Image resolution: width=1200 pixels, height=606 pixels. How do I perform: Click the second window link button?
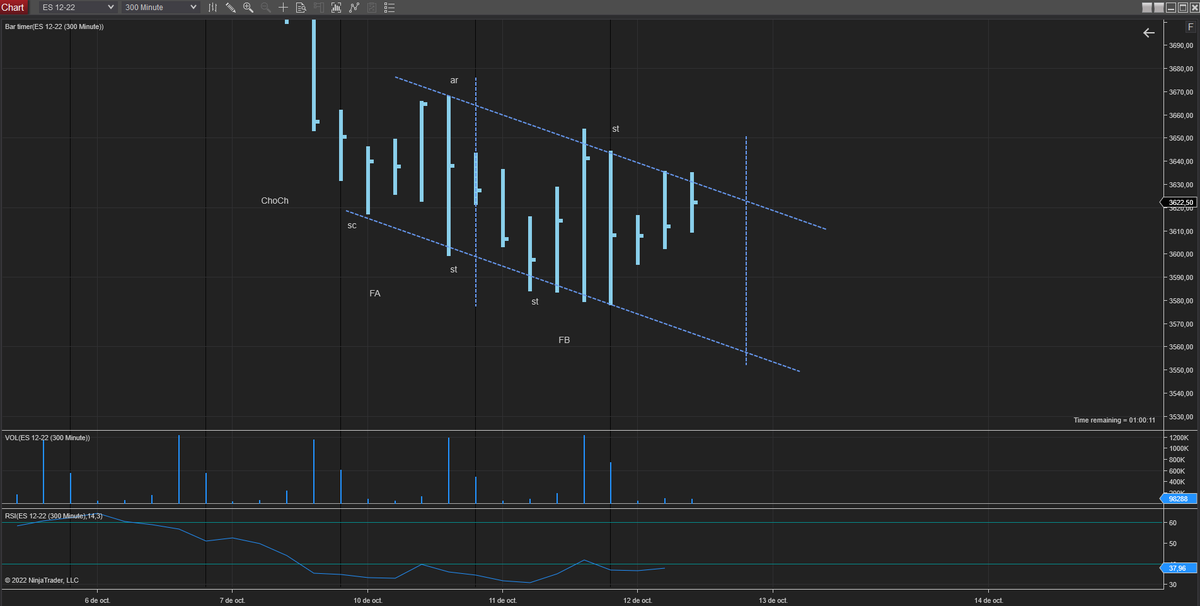[1159, 8]
